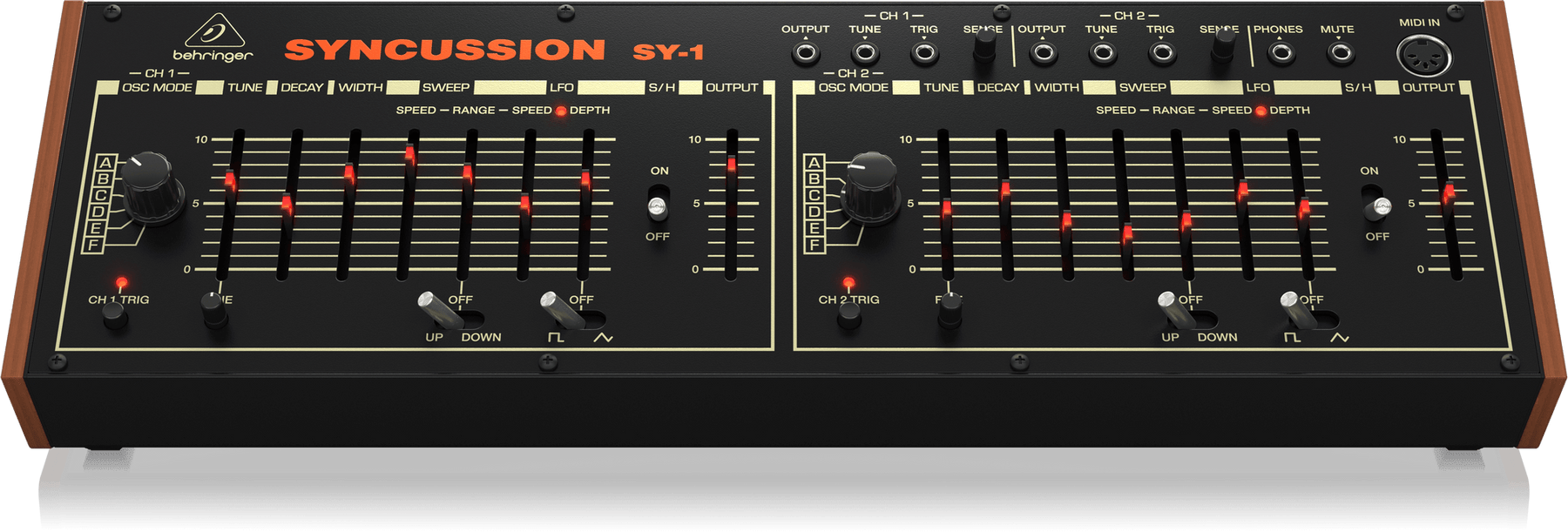Click the CH 1 TRIG input jack
This screenshot has height=532, width=1568.
tap(923, 53)
